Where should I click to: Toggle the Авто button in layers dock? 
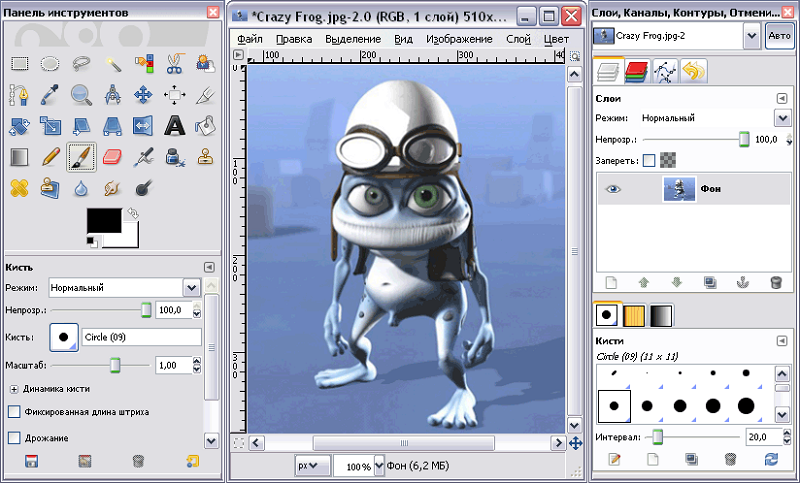pos(779,36)
